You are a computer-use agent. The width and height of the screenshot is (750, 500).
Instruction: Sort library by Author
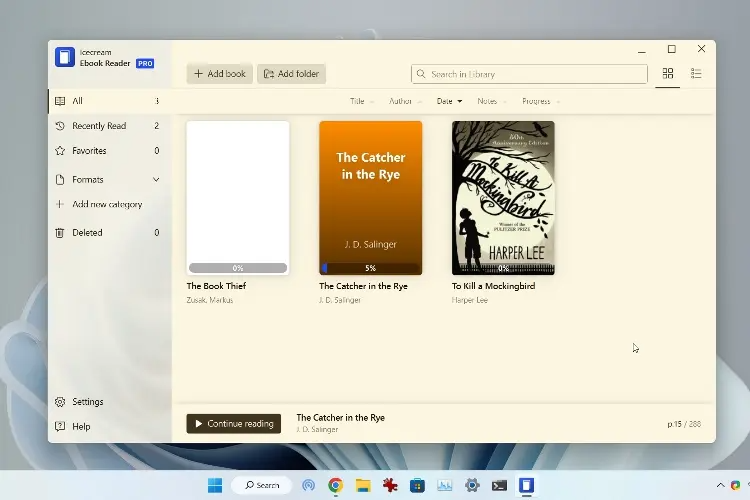(405, 101)
